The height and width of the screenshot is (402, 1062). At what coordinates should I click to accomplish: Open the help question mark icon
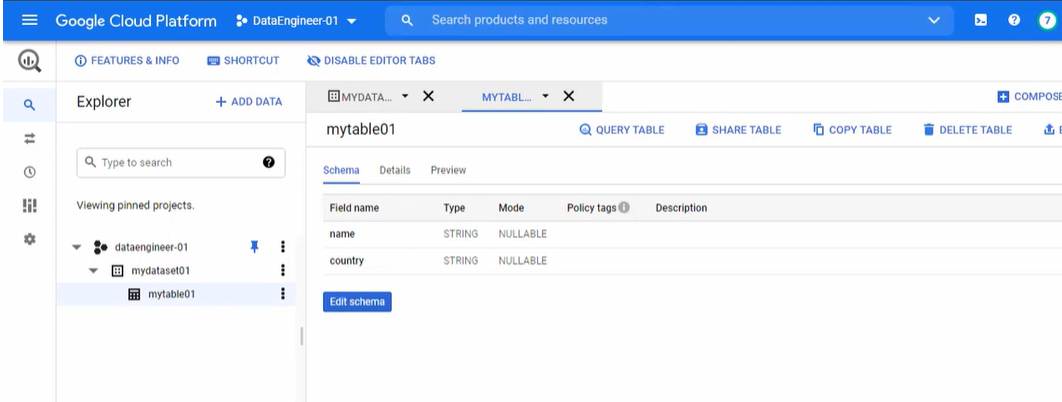point(1014,20)
